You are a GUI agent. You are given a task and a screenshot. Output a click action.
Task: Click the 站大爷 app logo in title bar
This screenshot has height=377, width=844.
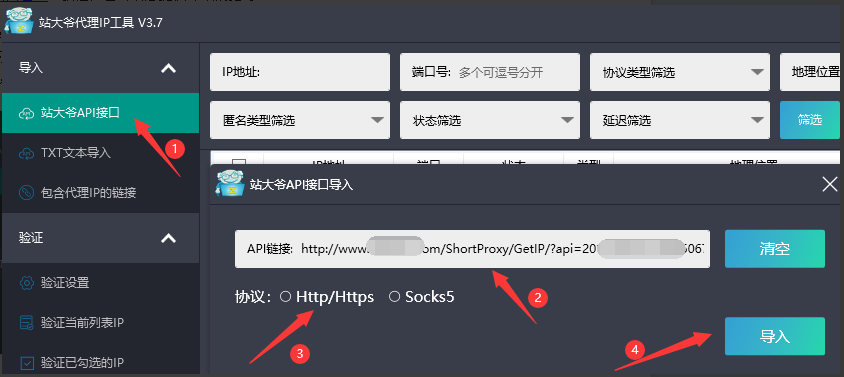pos(19,21)
